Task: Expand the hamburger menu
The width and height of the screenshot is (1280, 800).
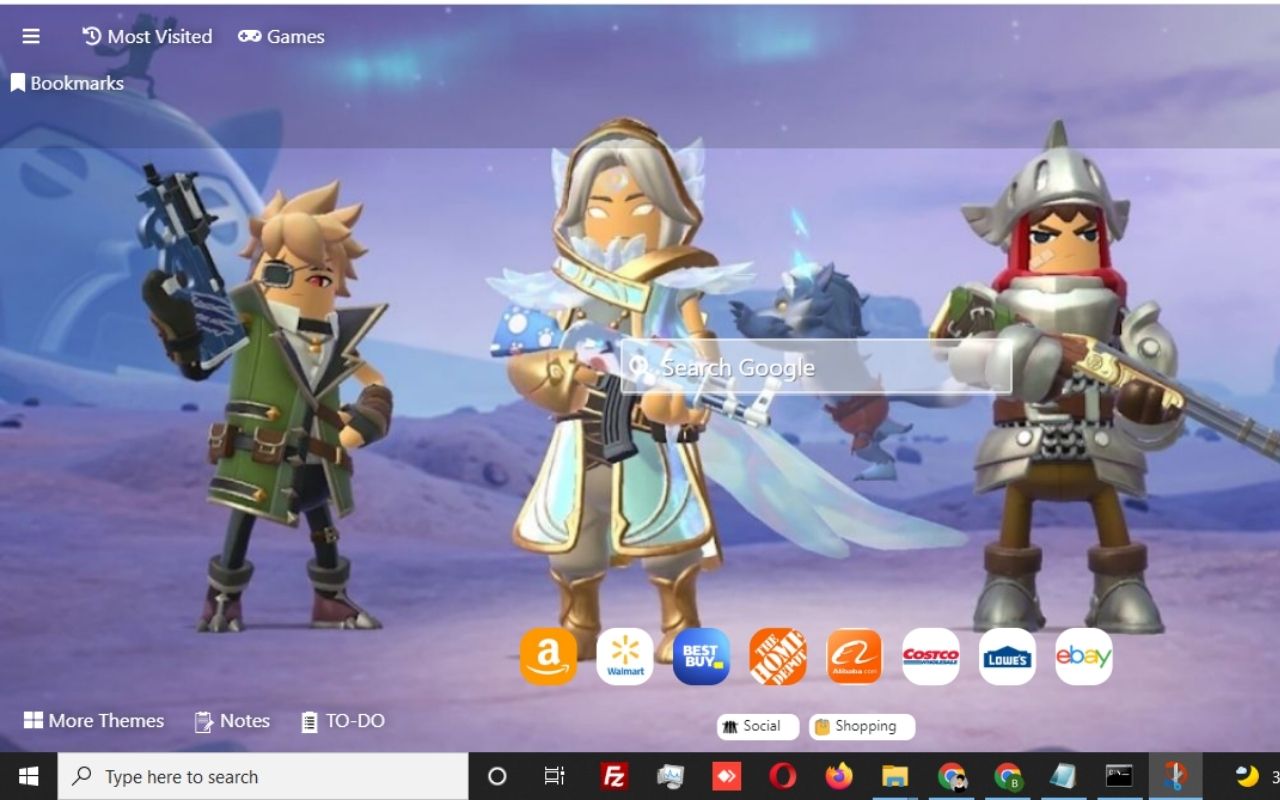Action: pos(31,36)
